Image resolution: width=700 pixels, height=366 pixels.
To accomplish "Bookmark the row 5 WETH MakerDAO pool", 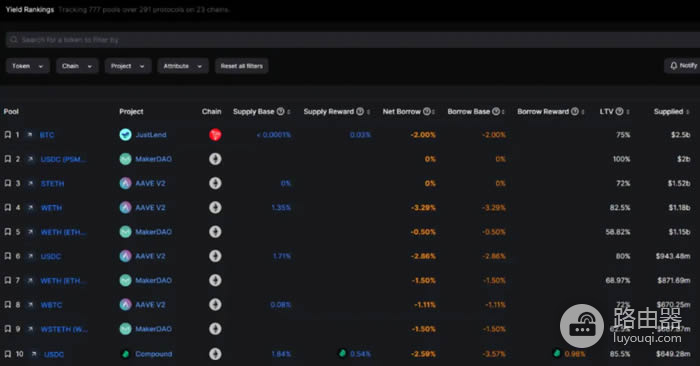I will [x=8, y=232].
